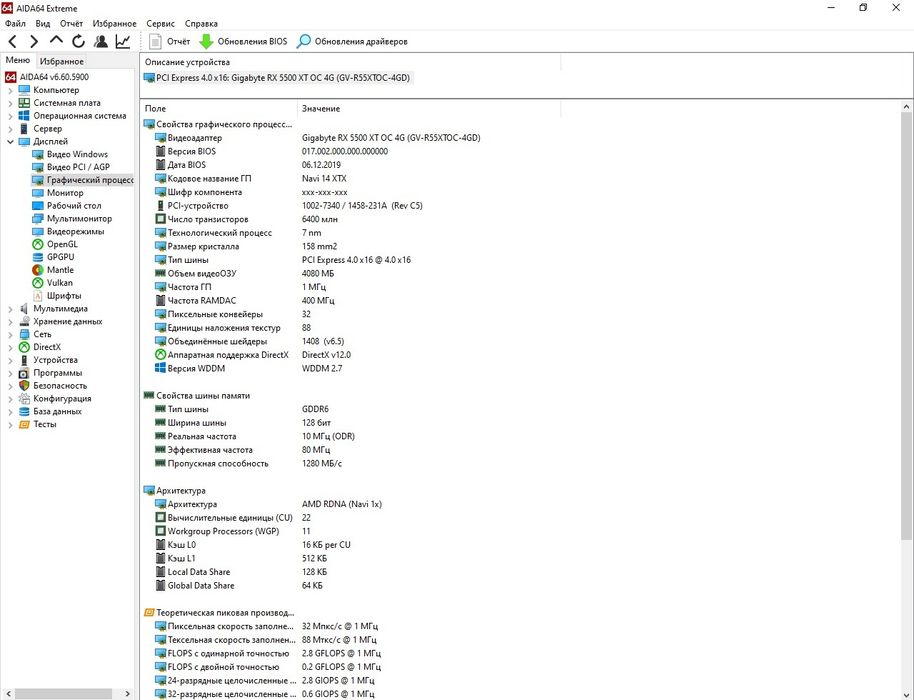Image resolution: width=914 pixels, height=700 pixels.
Task: Open the graph chart toolbar icon
Action: click(123, 41)
